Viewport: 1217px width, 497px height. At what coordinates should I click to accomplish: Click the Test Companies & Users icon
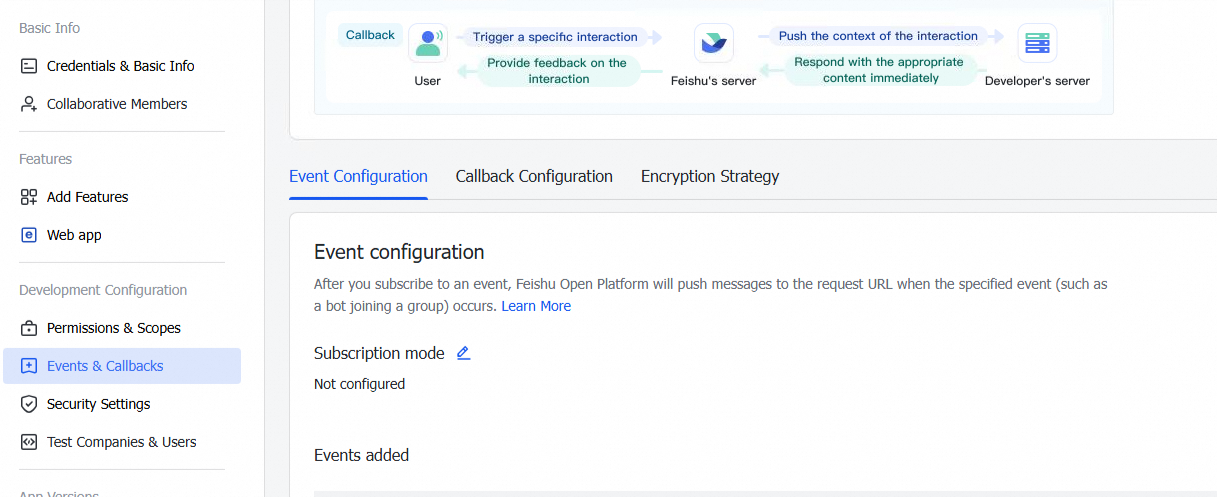pos(28,442)
